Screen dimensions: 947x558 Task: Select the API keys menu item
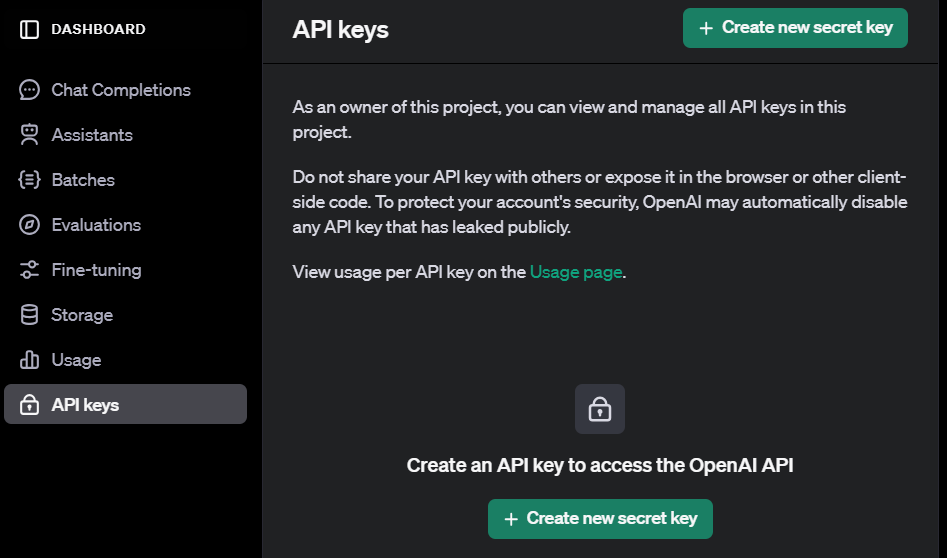pos(126,404)
